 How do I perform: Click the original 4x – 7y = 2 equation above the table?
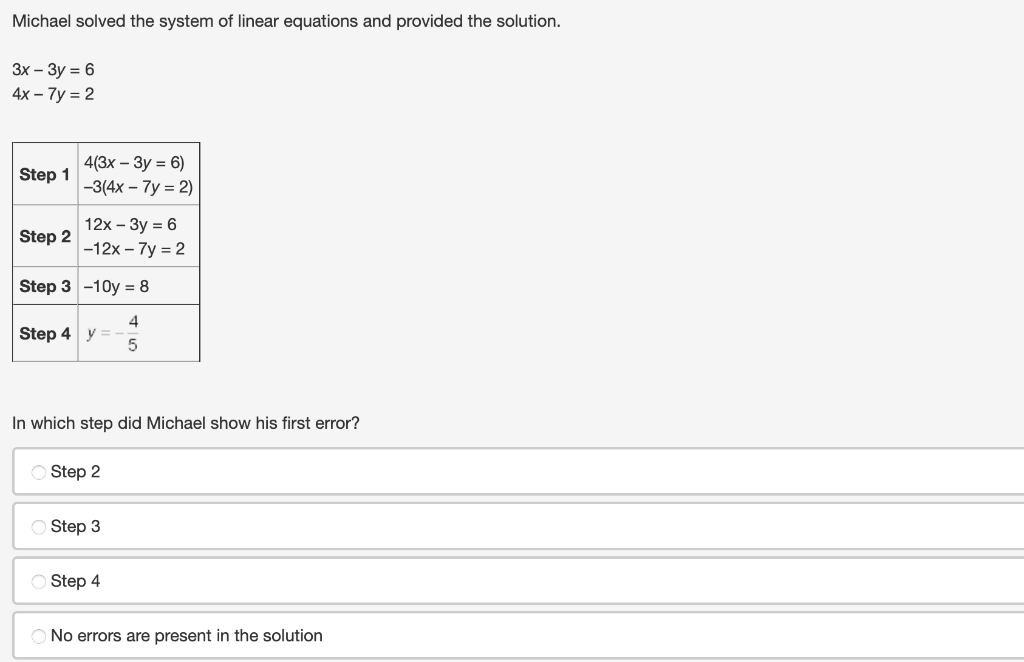tap(53, 94)
